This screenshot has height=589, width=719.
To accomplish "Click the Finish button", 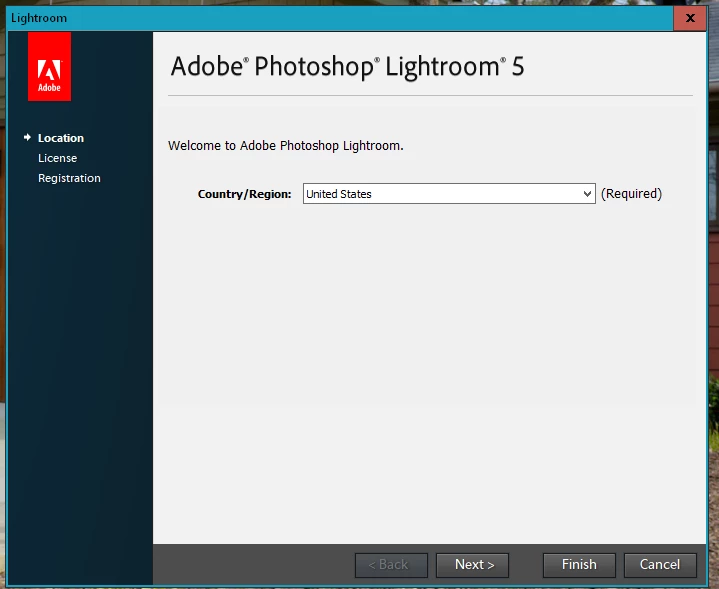I will click(579, 565).
